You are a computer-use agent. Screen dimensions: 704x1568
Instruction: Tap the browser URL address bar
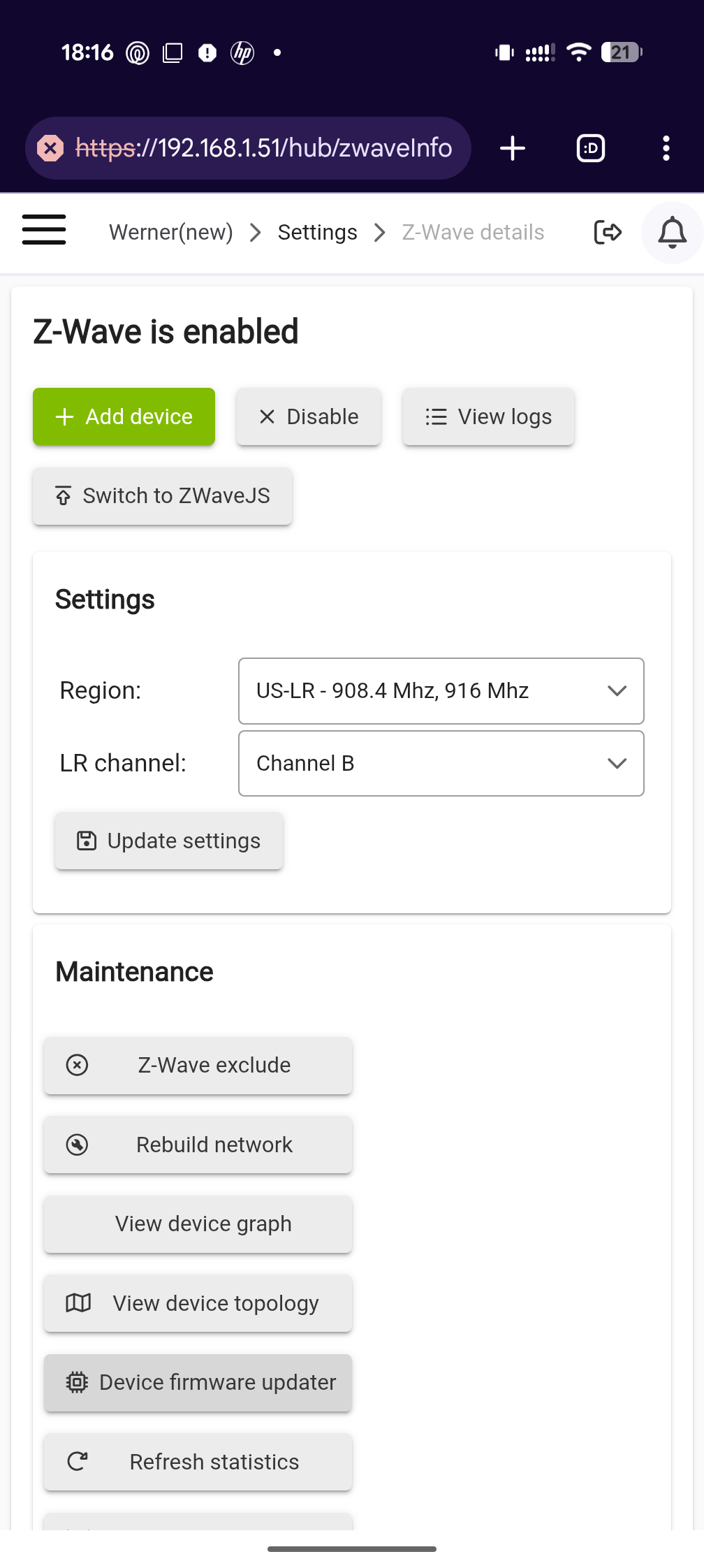249,148
